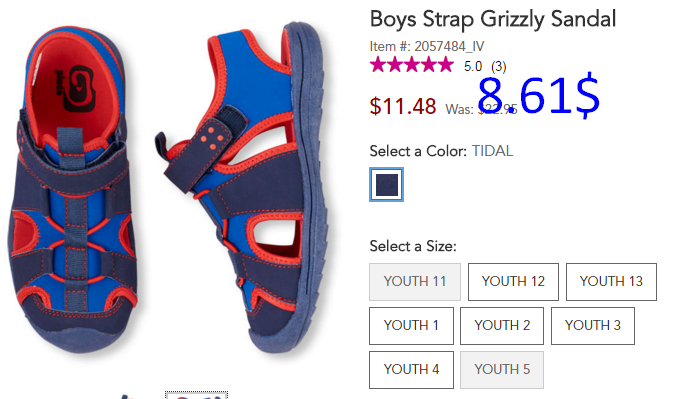Choose size YOUTH 1
Image resolution: width=679 pixels, height=399 pixels.
[411, 326]
